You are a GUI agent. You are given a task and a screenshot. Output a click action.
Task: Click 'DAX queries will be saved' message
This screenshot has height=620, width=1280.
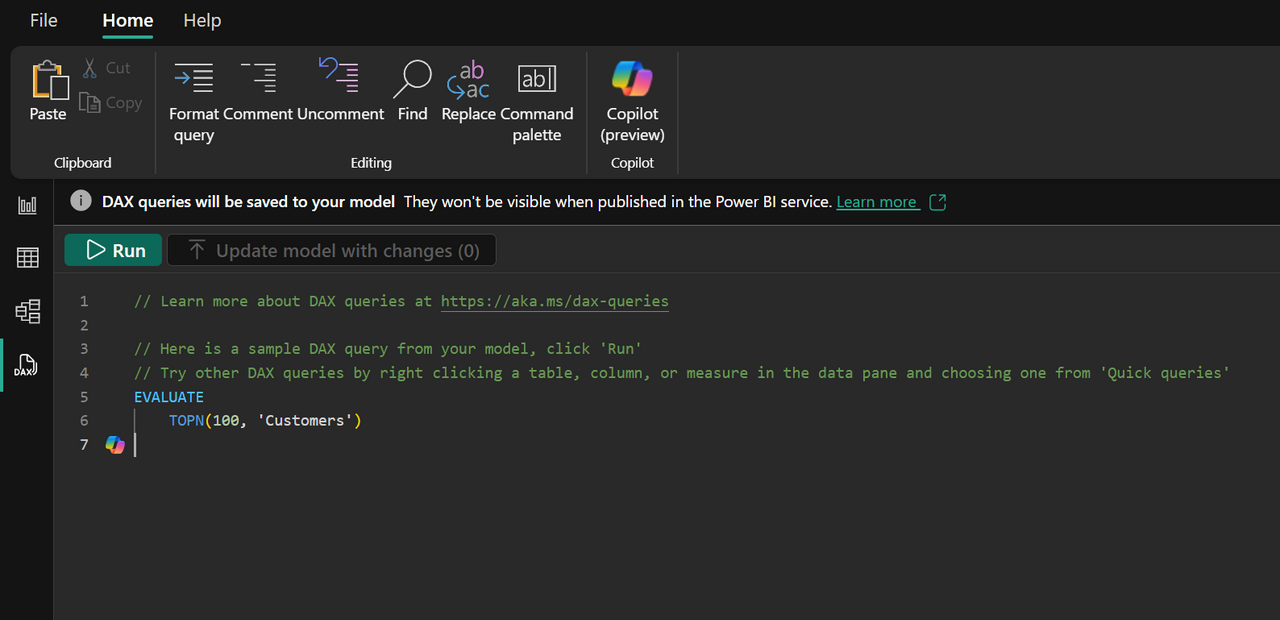(248, 202)
